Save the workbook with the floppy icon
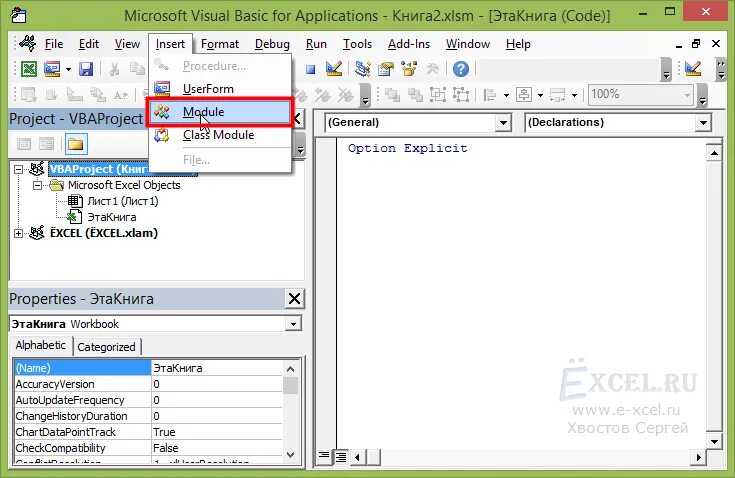The height and width of the screenshot is (478, 735). click(x=86, y=69)
